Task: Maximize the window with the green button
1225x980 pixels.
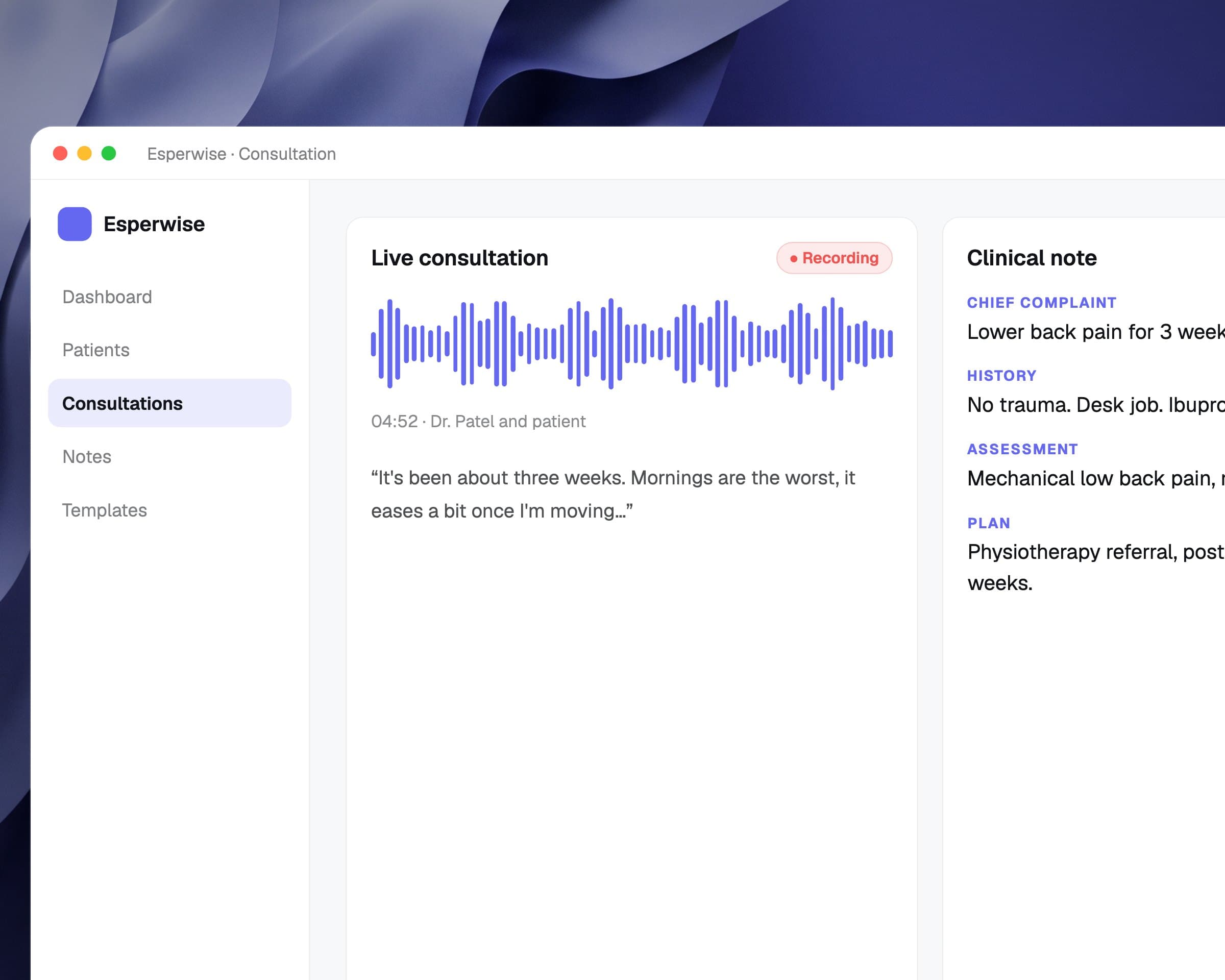Action: coord(109,154)
